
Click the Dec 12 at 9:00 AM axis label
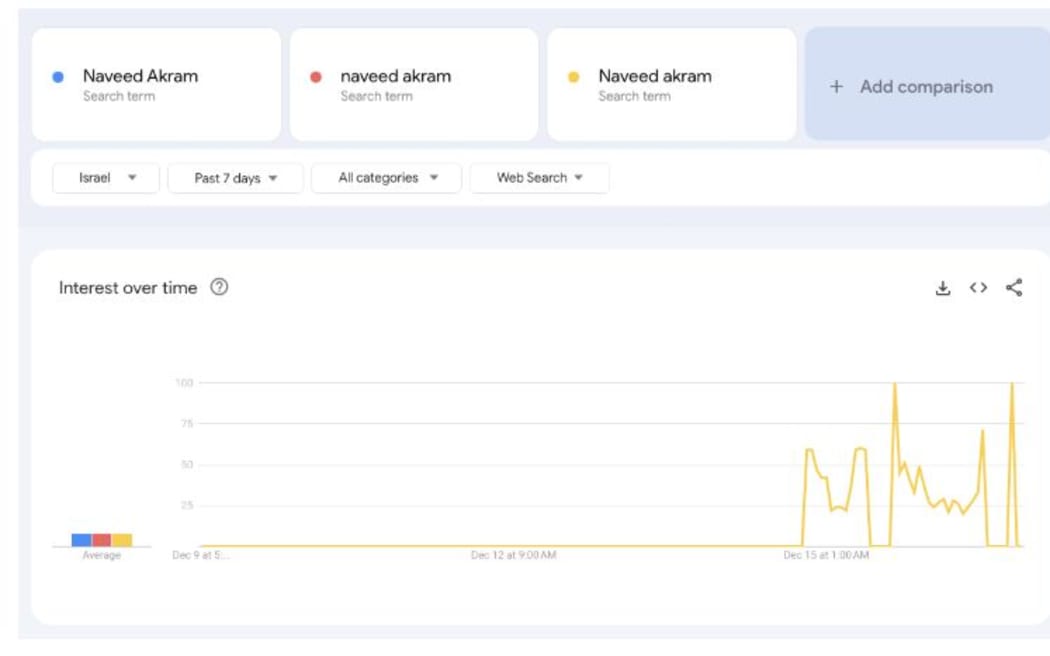pyautogui.click(x=513, y=555)
